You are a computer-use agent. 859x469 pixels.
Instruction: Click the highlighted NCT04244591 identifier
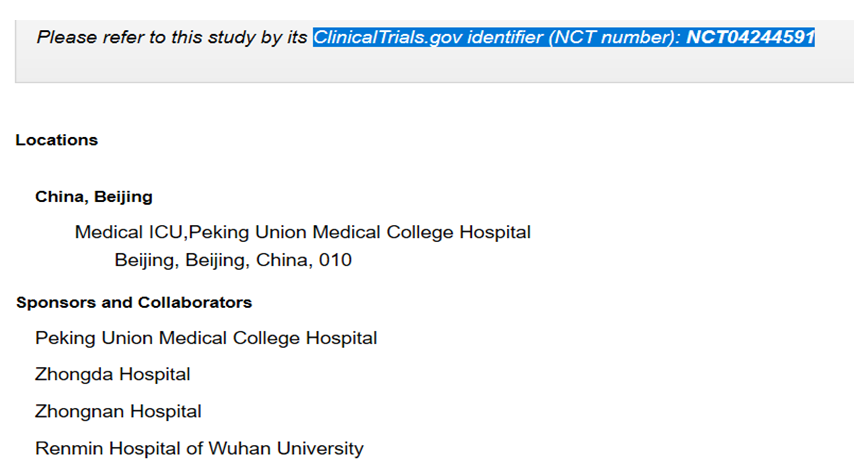click(751, 37)
